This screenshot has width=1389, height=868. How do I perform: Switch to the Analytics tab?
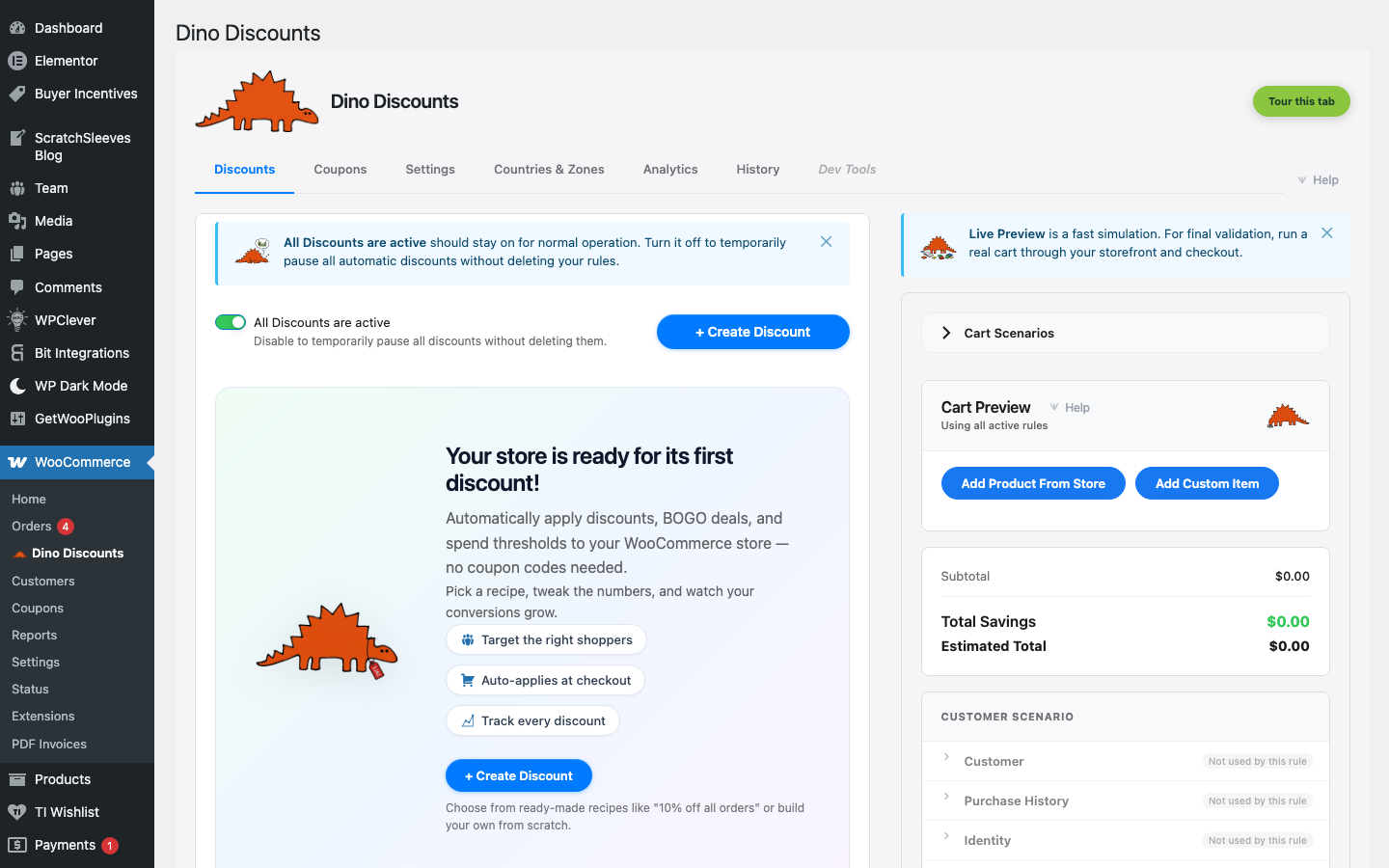(x=670, y=170)
